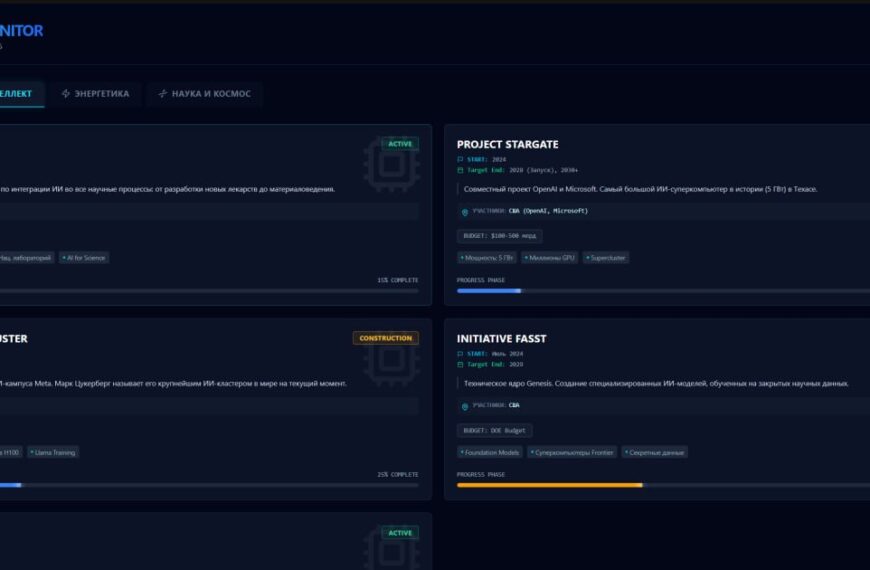Click the Project Stargate budget badge

tap(499, 236)
